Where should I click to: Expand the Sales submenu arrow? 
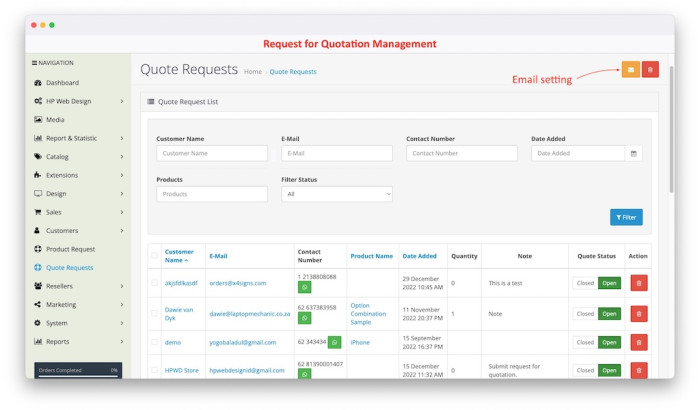121,212
